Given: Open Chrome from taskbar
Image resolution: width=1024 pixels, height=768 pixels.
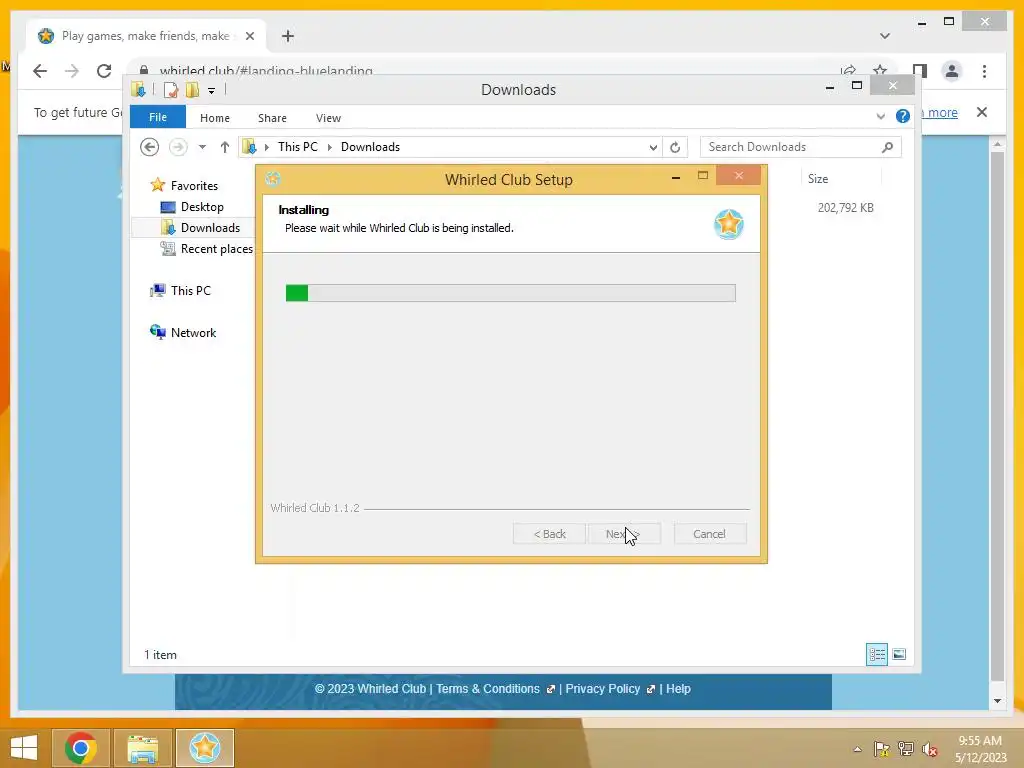Looking at the screenshot, I should 81,748.
